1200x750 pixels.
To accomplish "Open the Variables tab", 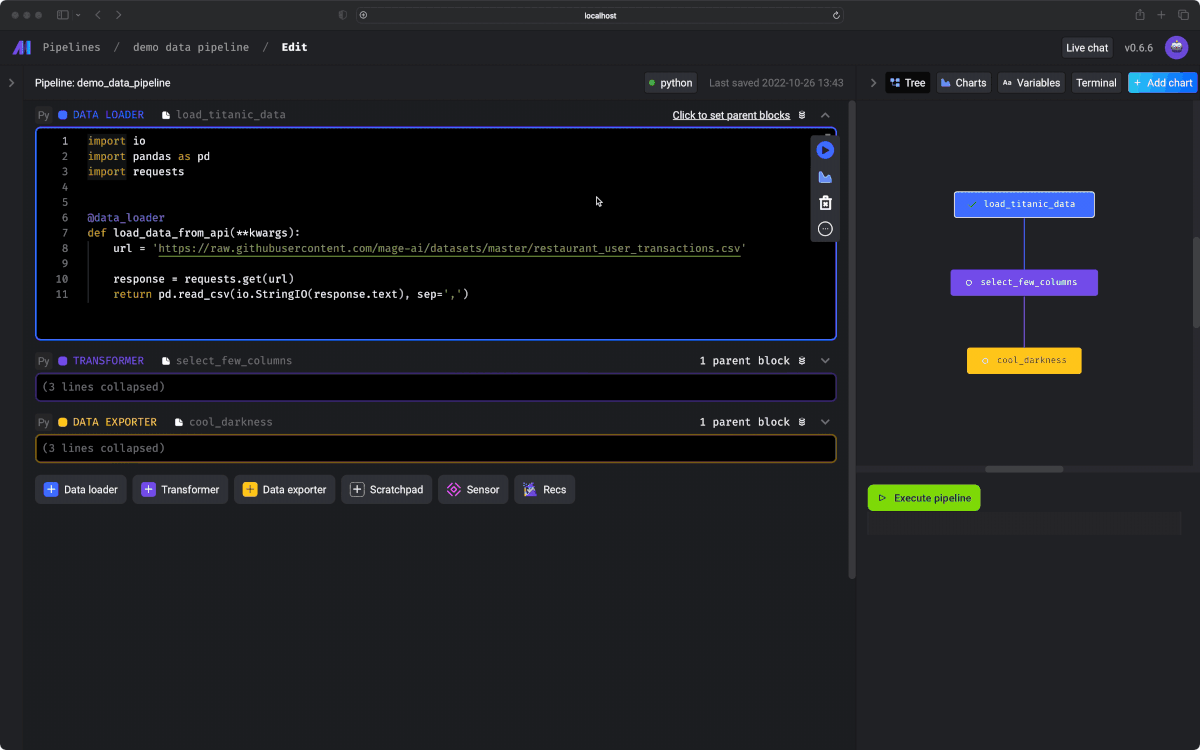I will [x=1030, y=83].
